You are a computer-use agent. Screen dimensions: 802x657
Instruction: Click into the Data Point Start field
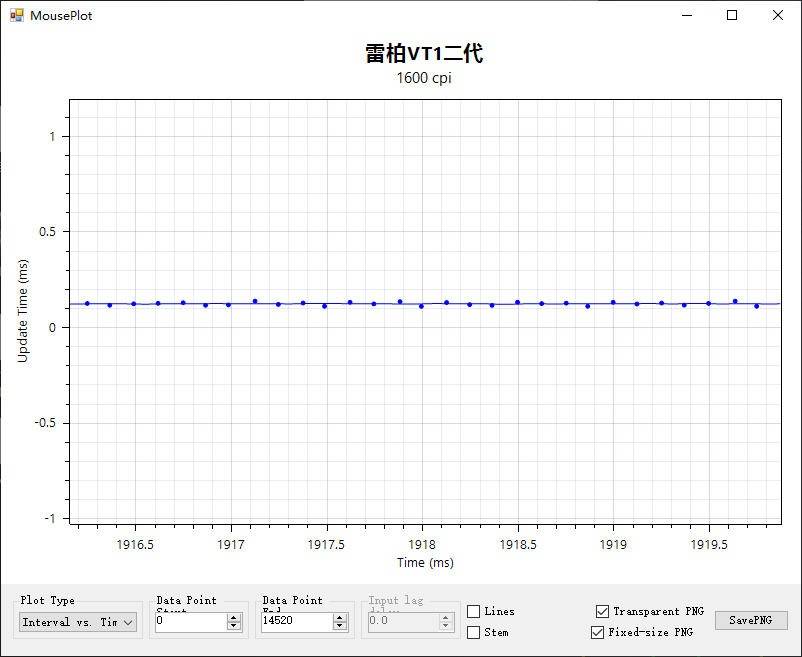(190, 621)
